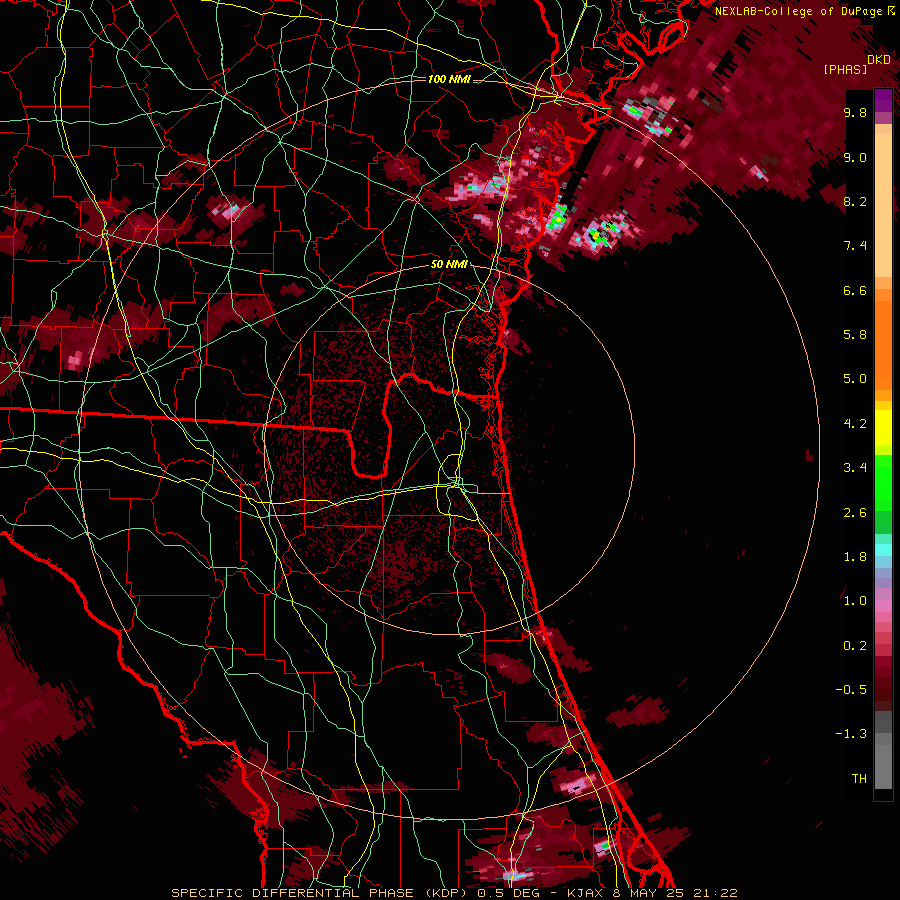The image size is (900, 900).
Task: Click the 3.4 scale label
Action: point(855,467)
